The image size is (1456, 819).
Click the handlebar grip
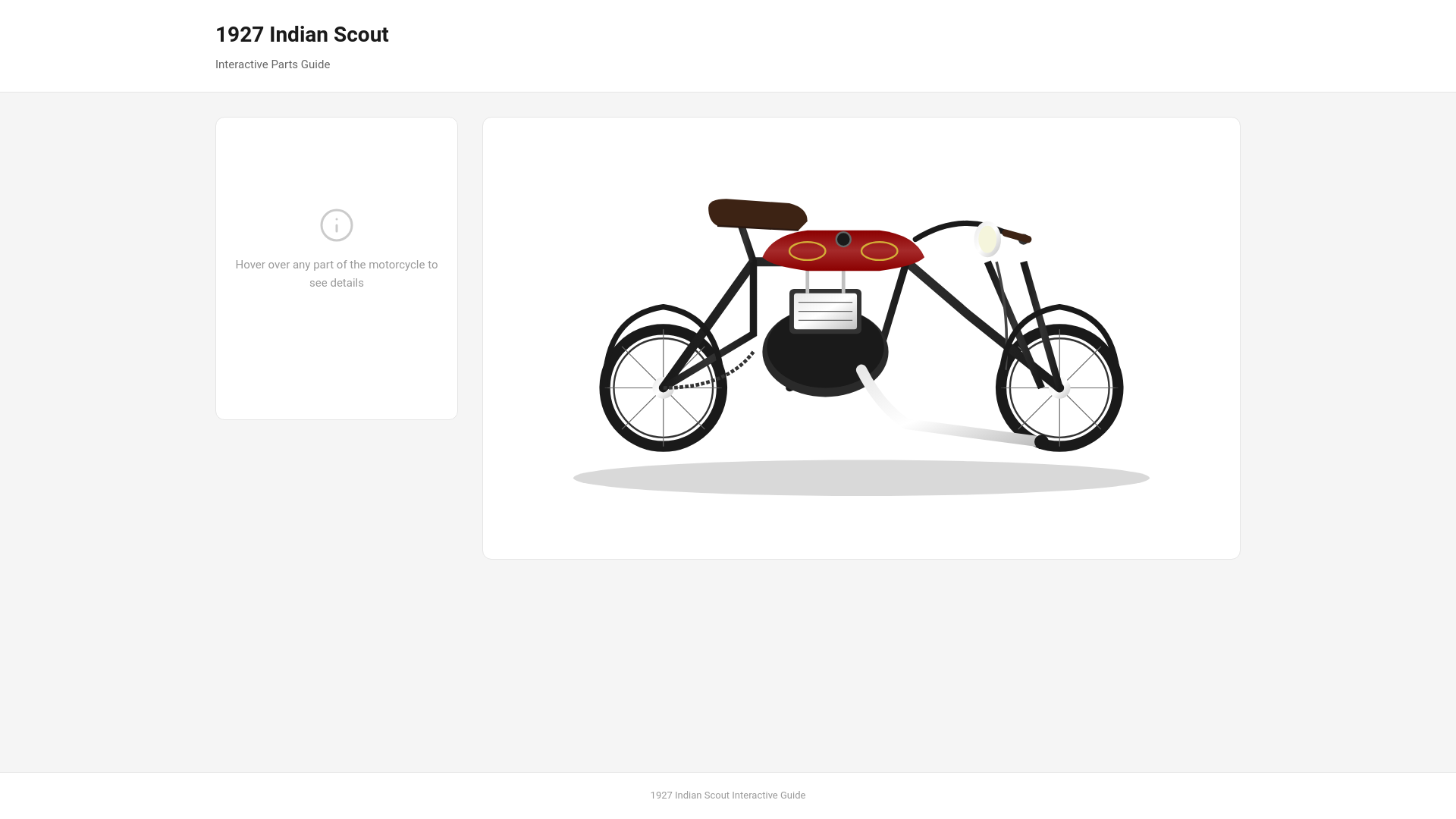click(1015, 236)
